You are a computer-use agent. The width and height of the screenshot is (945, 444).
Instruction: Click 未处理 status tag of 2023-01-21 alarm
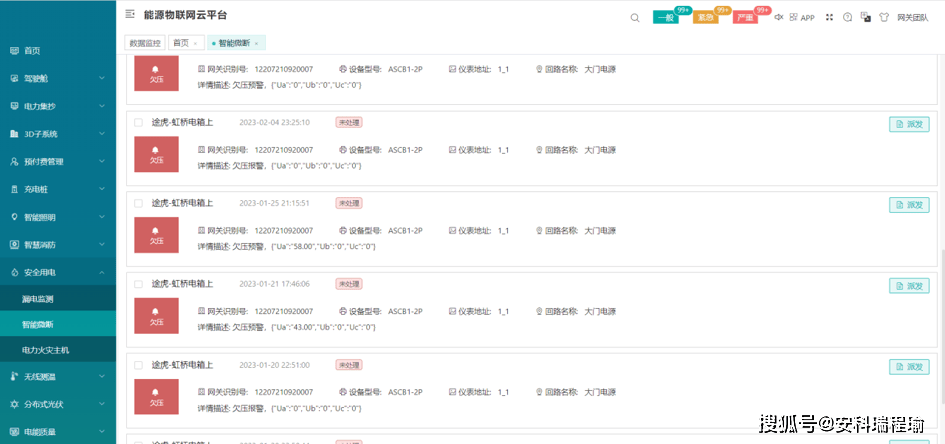point(349,284)
